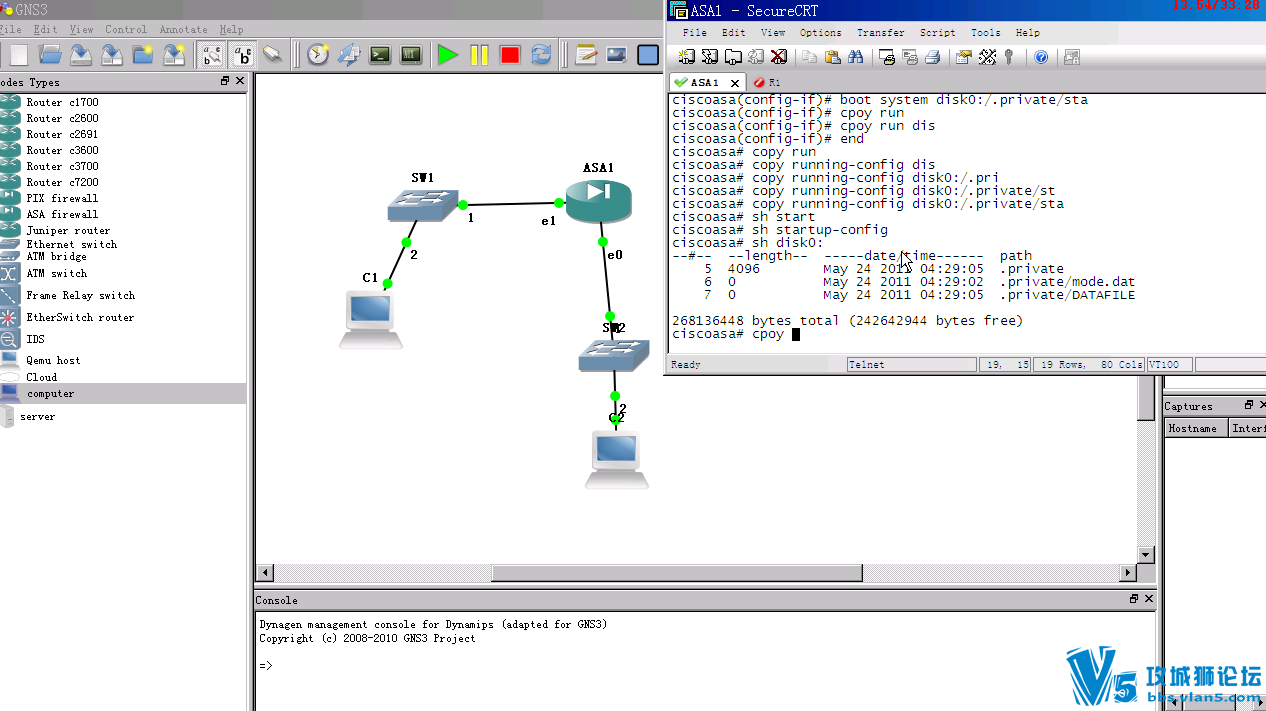Select Qemu host node type

pyautogui.click(x=53, y=360)
